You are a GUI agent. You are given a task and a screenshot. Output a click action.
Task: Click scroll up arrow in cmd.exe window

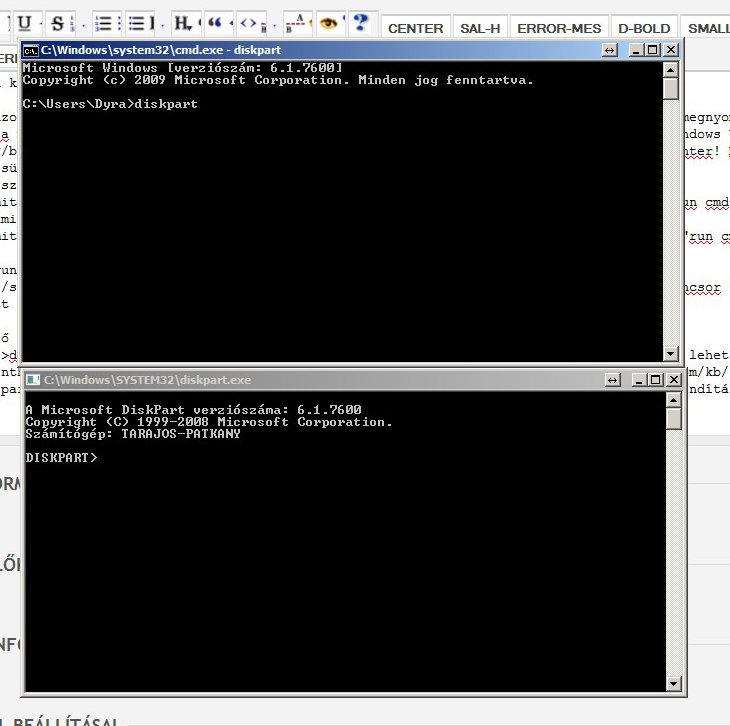tap(670, 70)
